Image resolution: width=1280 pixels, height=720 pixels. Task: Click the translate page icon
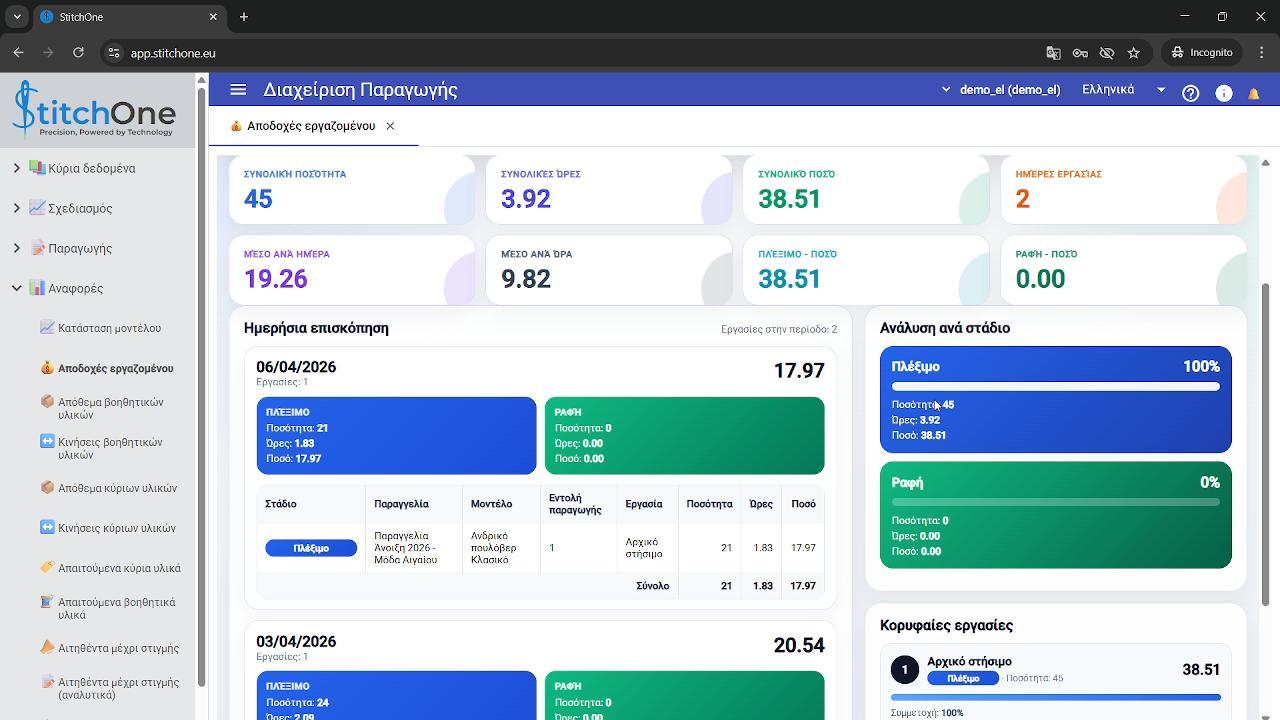pos(1053,53)
